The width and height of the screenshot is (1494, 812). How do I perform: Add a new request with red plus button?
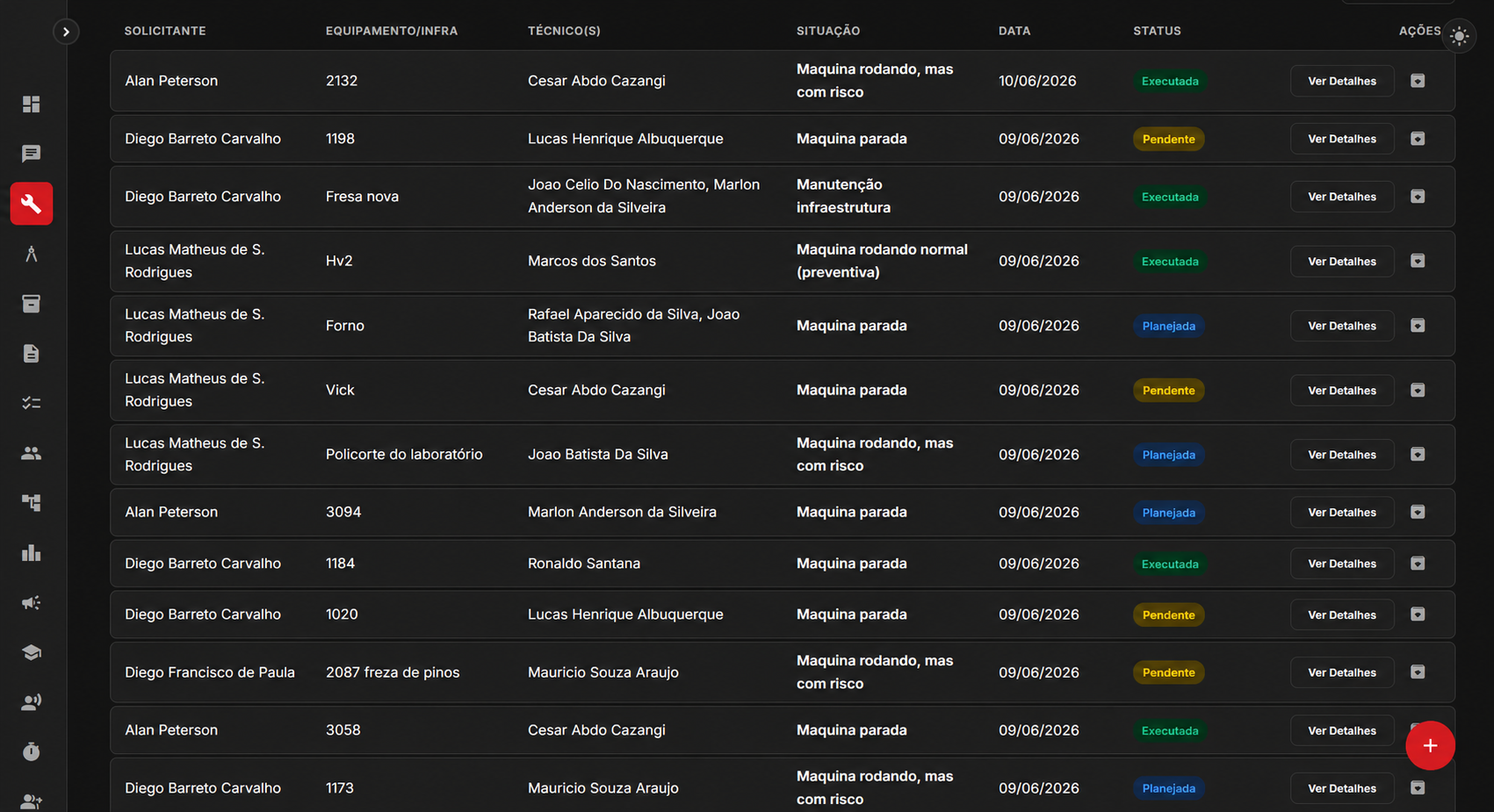[x=1430, y=745]
